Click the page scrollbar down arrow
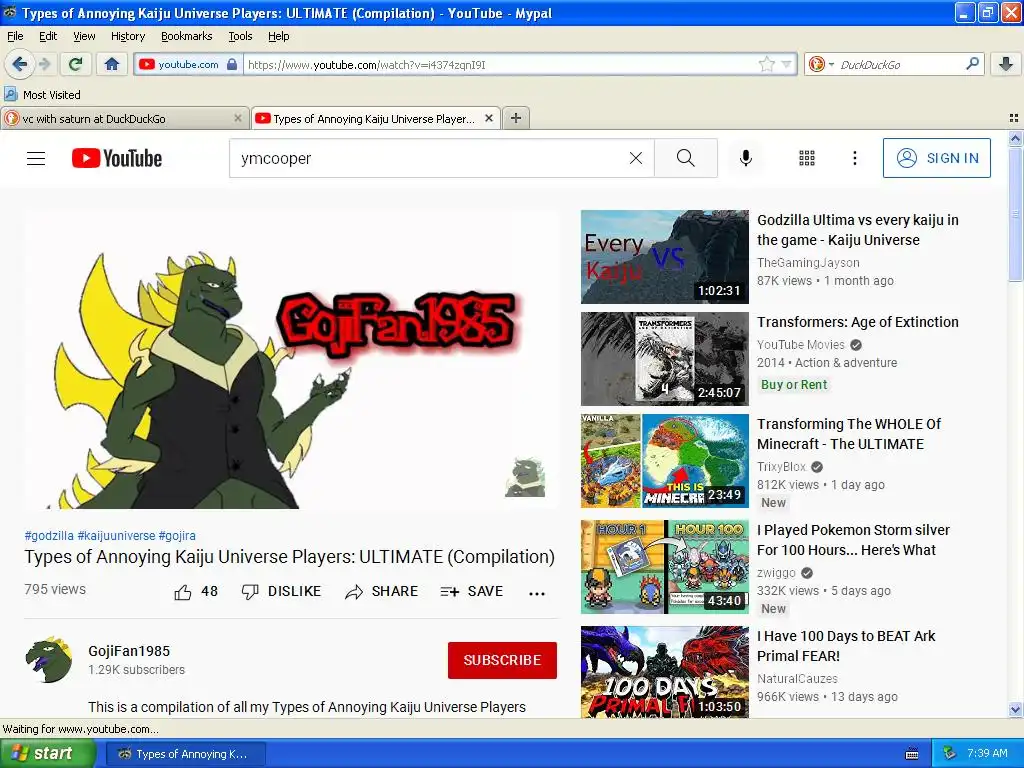Screen dimensions: 1024x768 tap(1015, 709)
